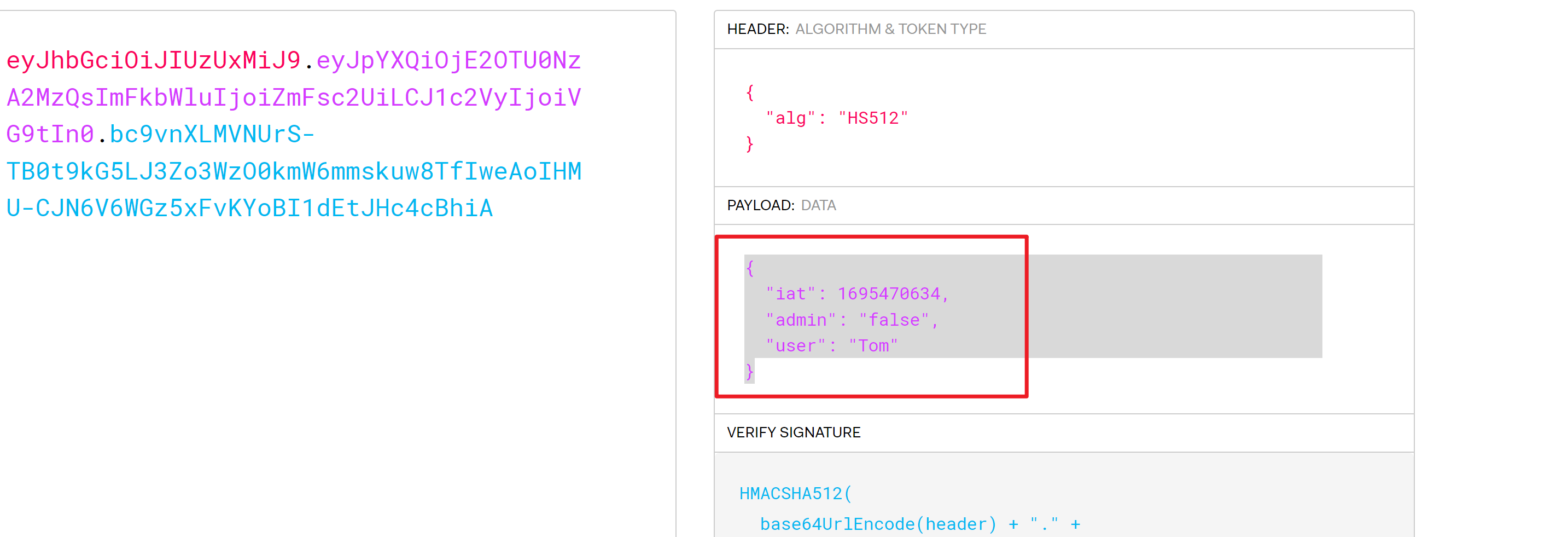Click the PAYLOAD: DATA section label

[x=782, y=205]
